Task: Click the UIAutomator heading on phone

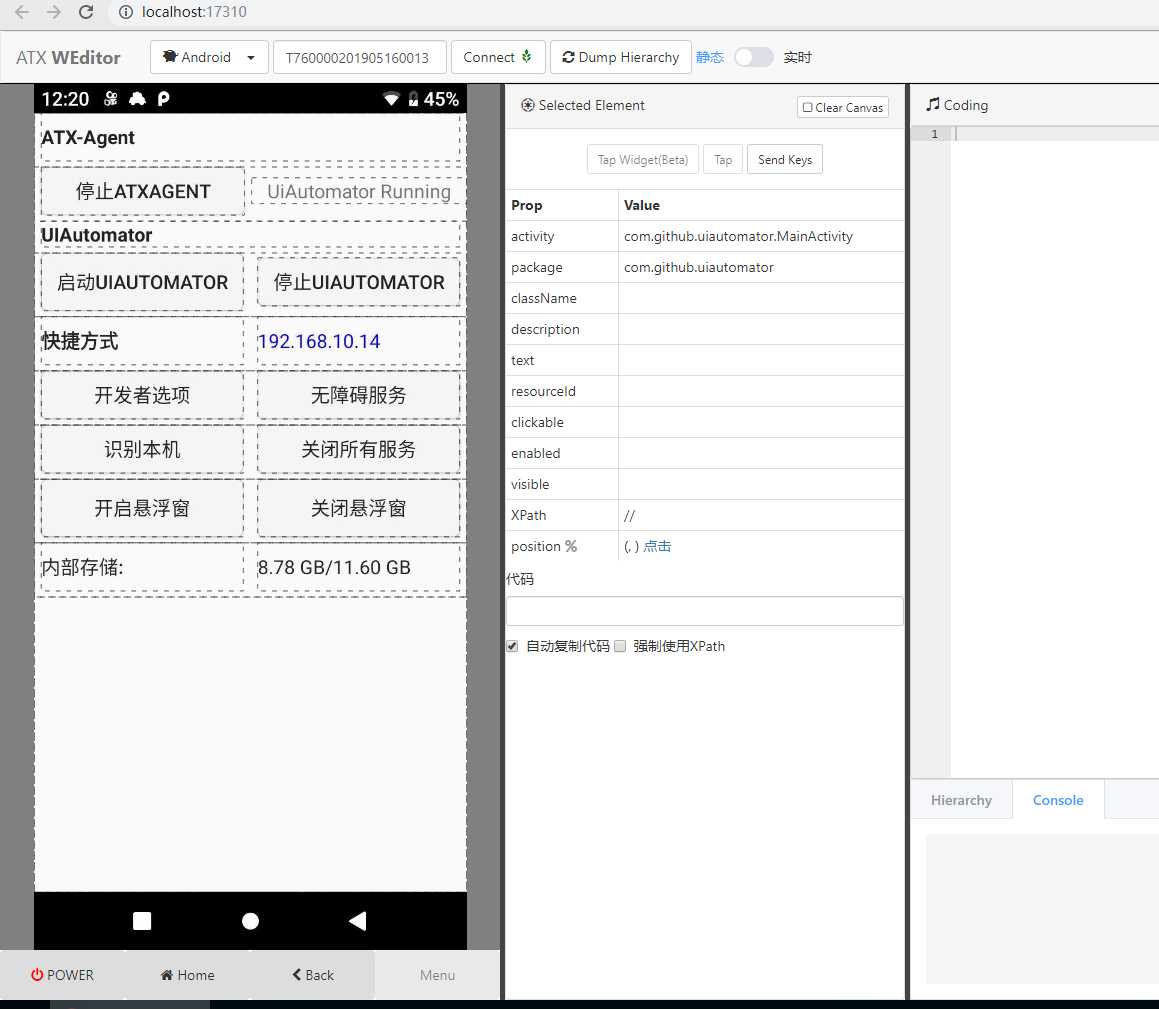Action: pos(97,235)
